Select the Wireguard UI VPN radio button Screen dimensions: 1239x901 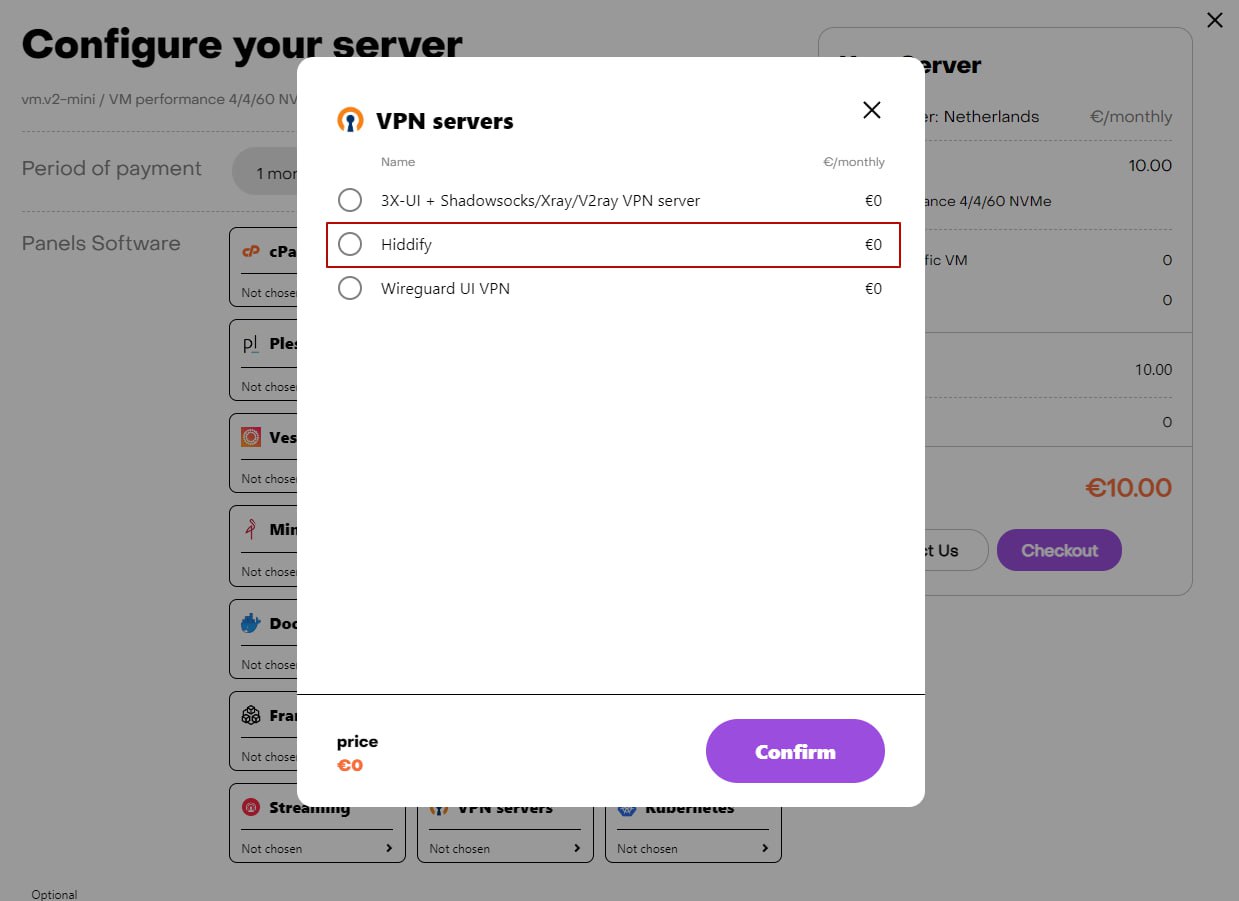(x=350, y=289)
